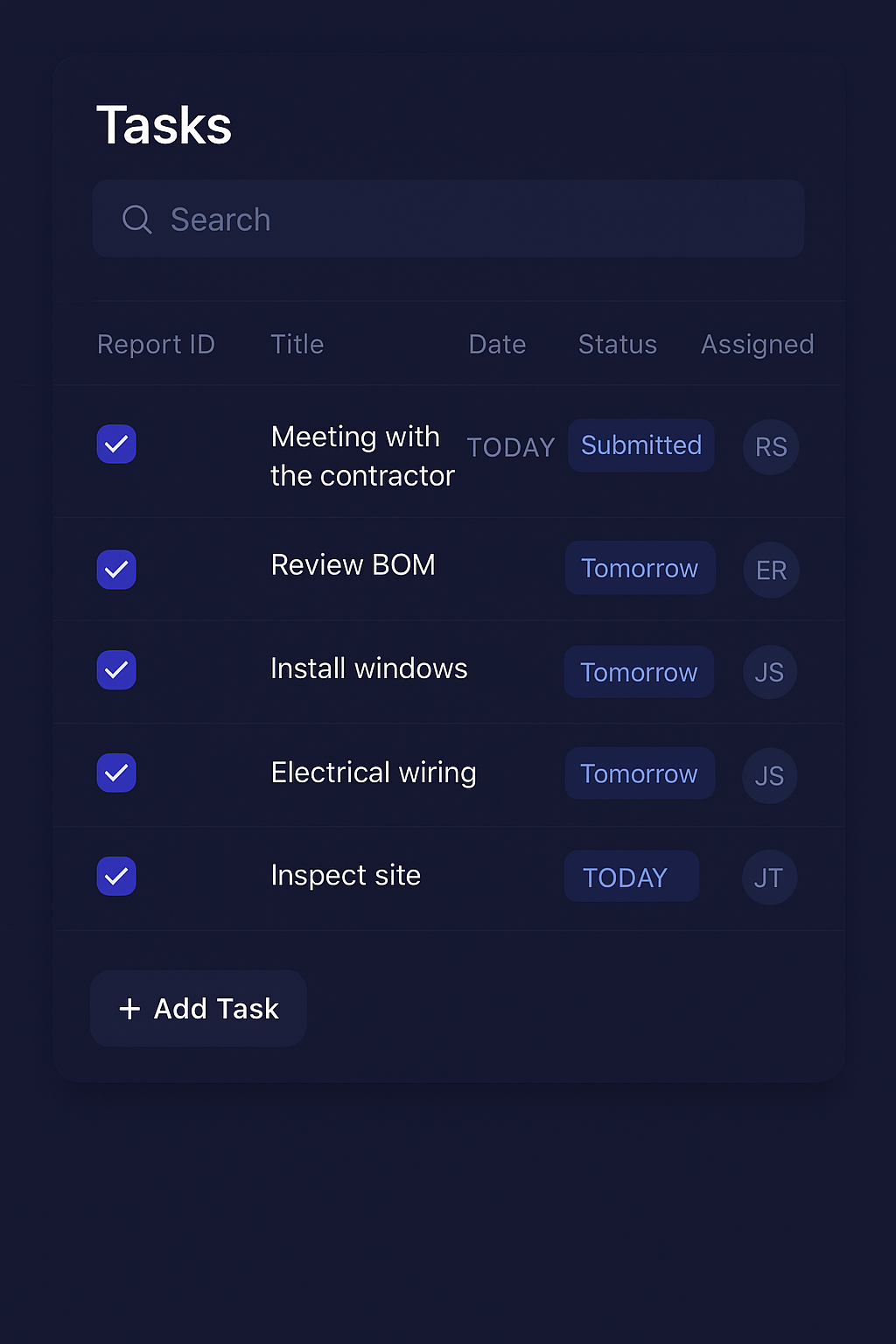The image size is (896, 1344).
Task: Uncheck the Meeting with the contractor task
Action: (x=116, y=444)
